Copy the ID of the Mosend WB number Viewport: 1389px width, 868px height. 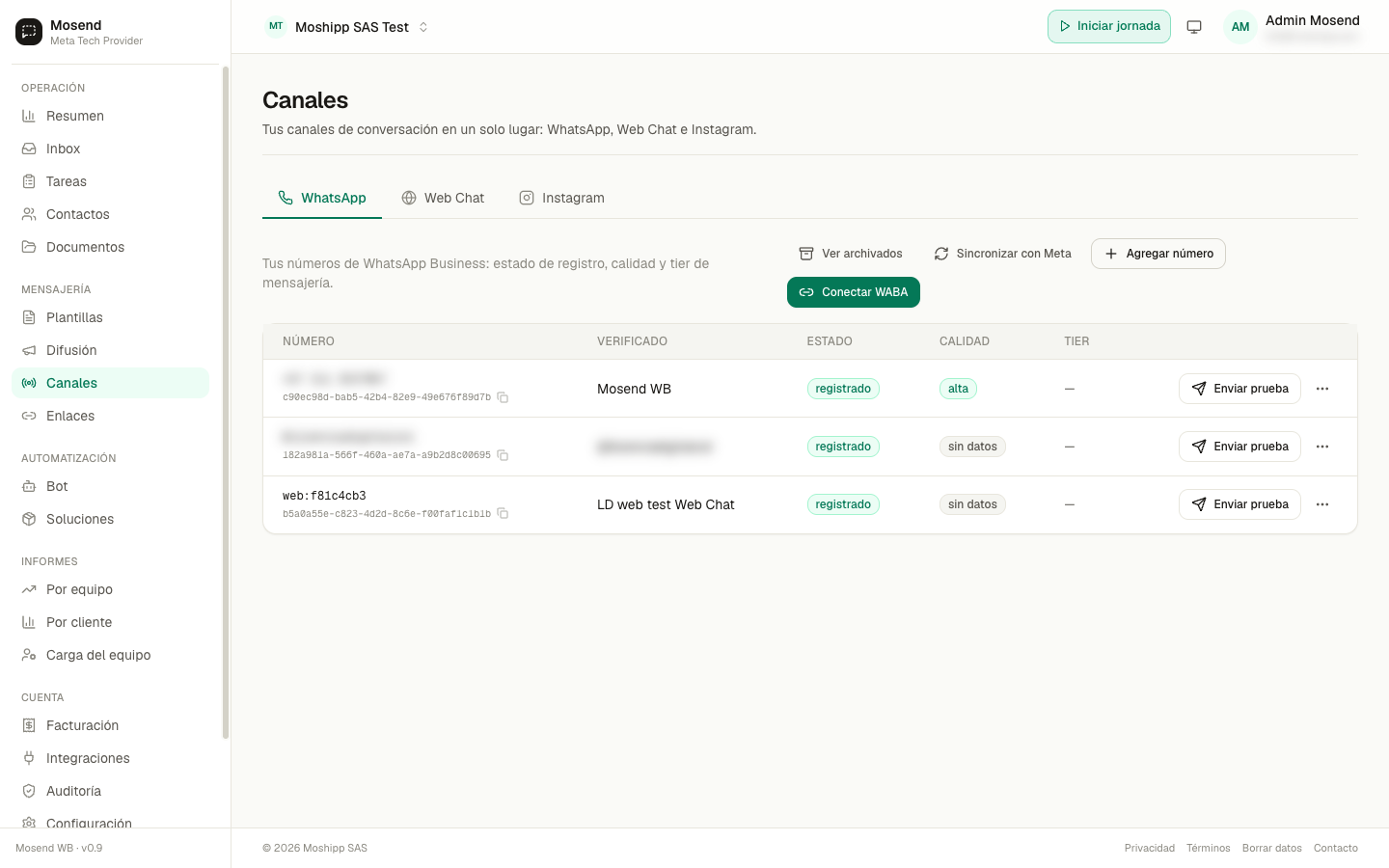pos(503,397)
